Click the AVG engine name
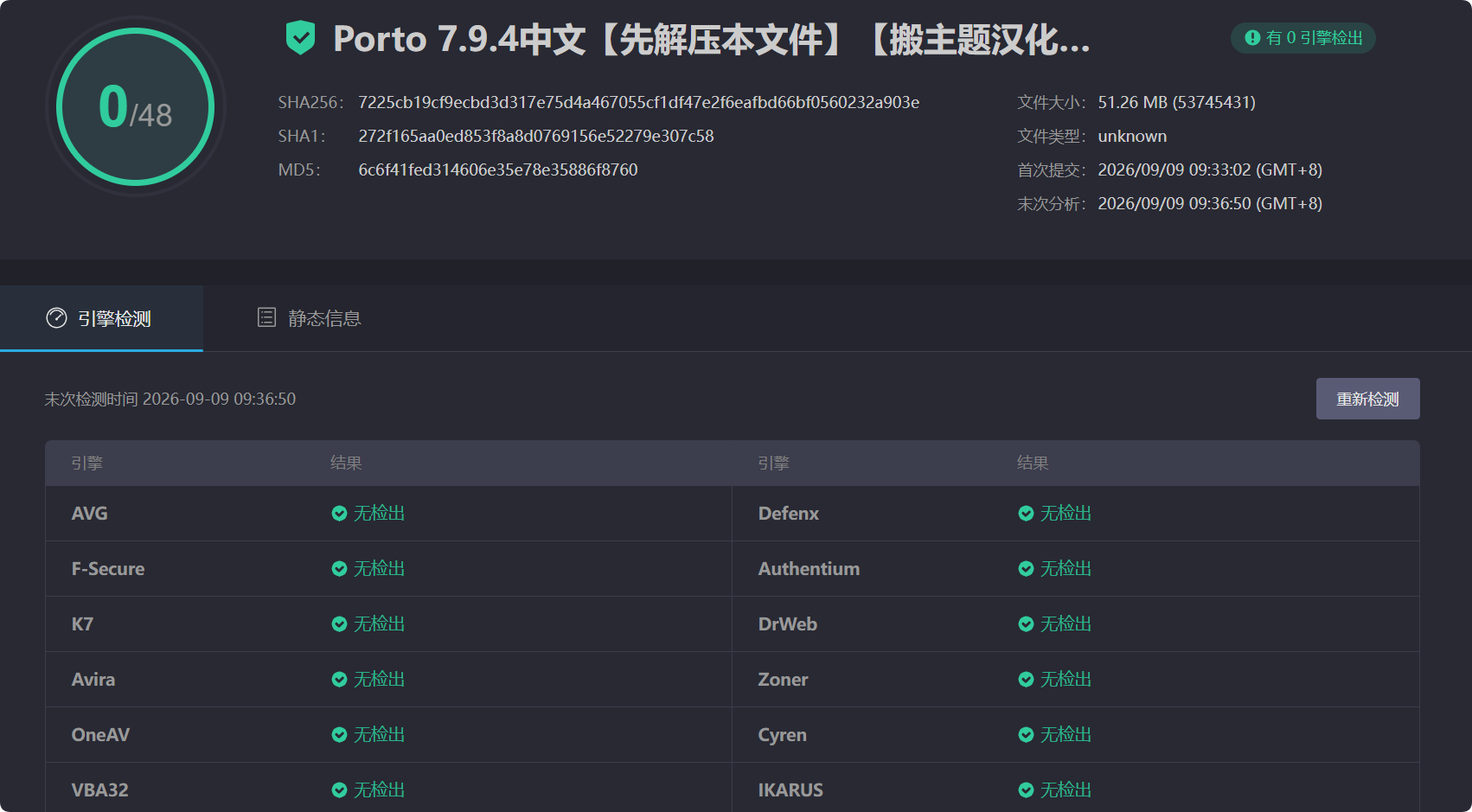Viewport: 1472px width, 812px height. (x=89, y=514)
